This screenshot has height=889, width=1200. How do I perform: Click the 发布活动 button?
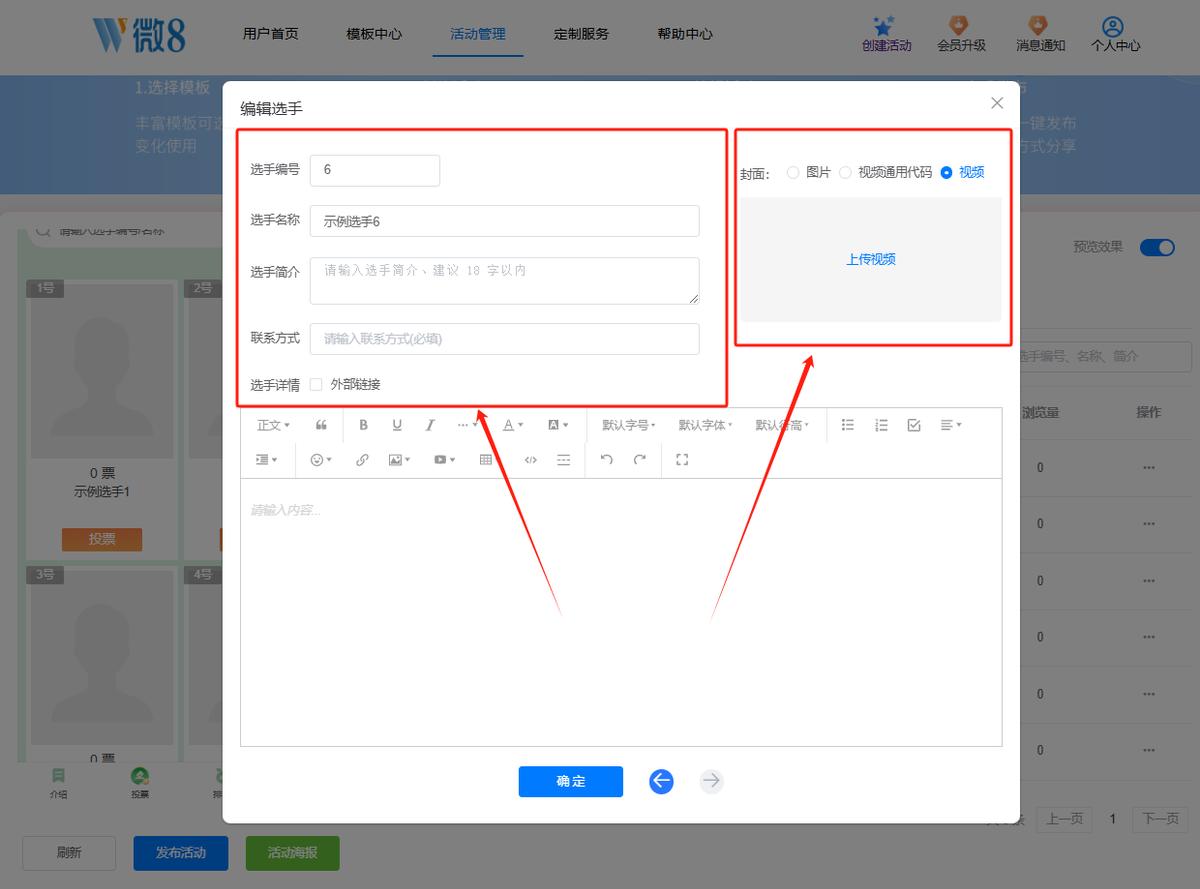pyautogui.click(x=181, y=853)
